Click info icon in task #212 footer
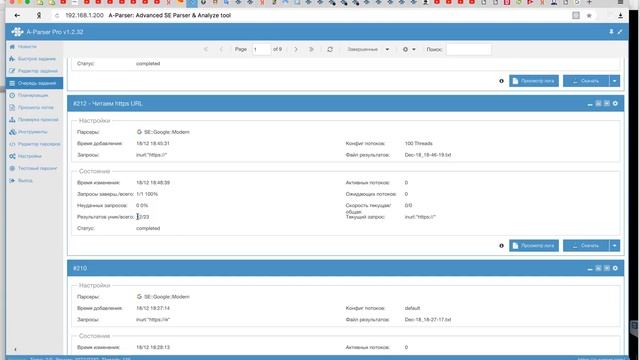 point(501,246)
